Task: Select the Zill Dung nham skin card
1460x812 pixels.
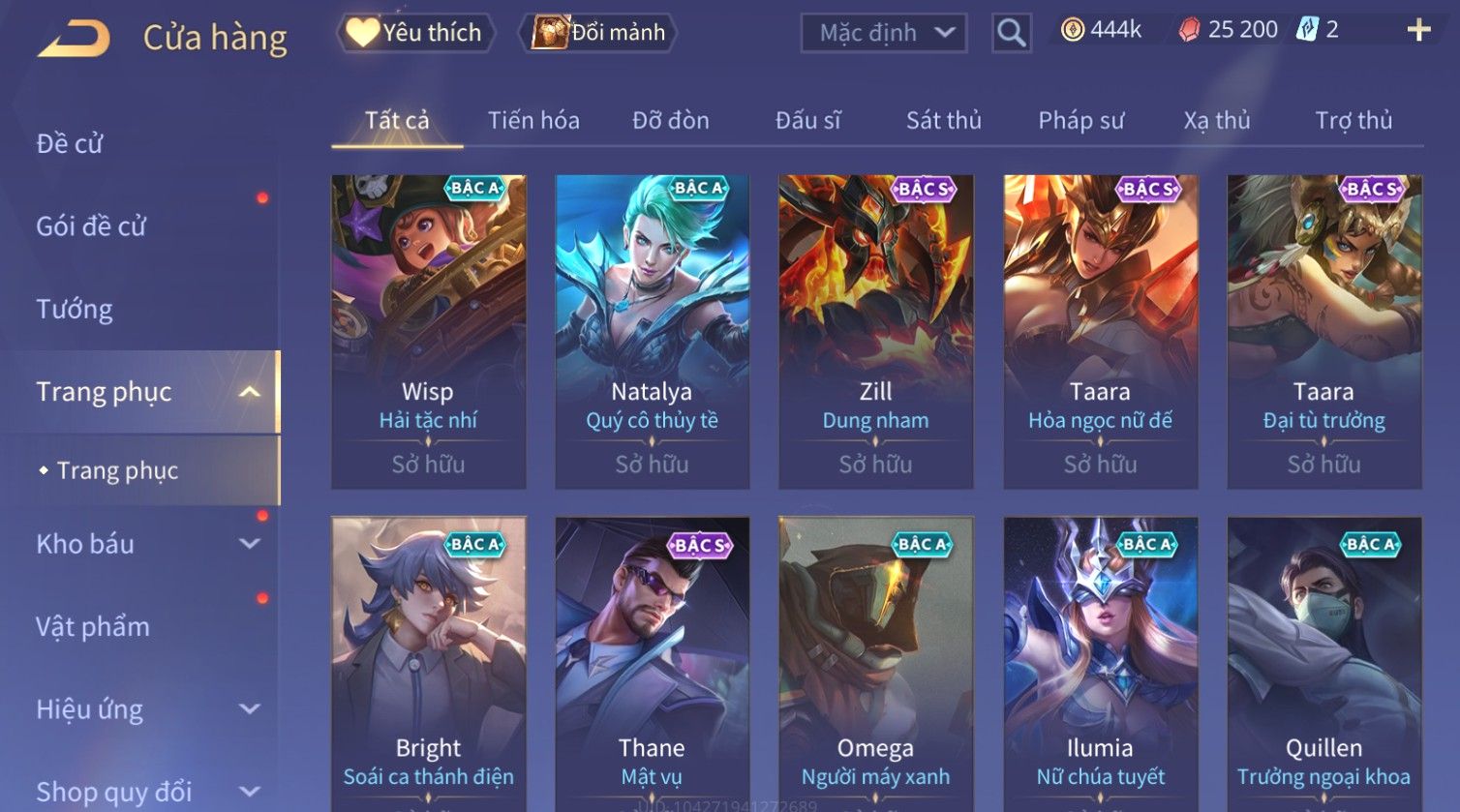Action: pos(875,332)
